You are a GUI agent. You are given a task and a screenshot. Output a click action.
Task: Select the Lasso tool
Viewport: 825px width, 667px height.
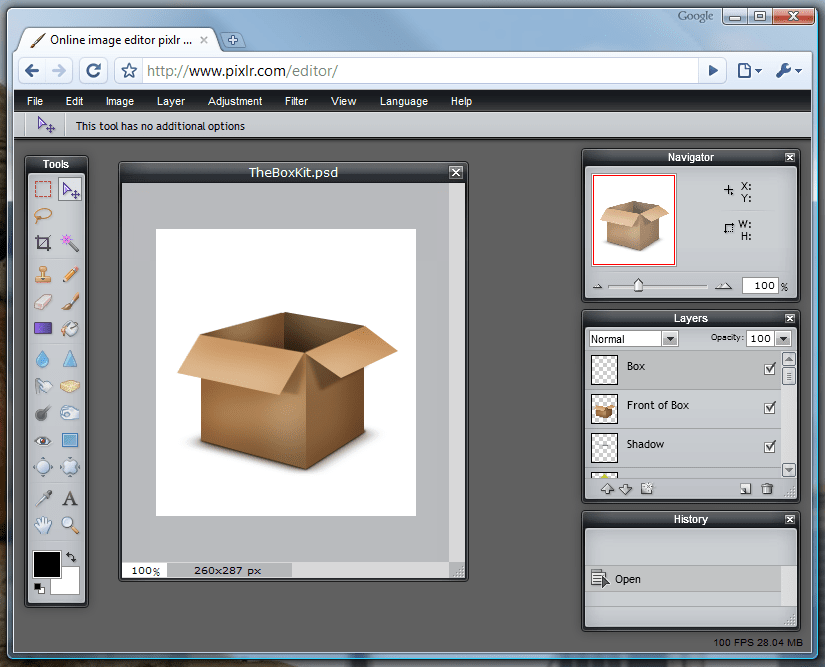click(43, 215)
